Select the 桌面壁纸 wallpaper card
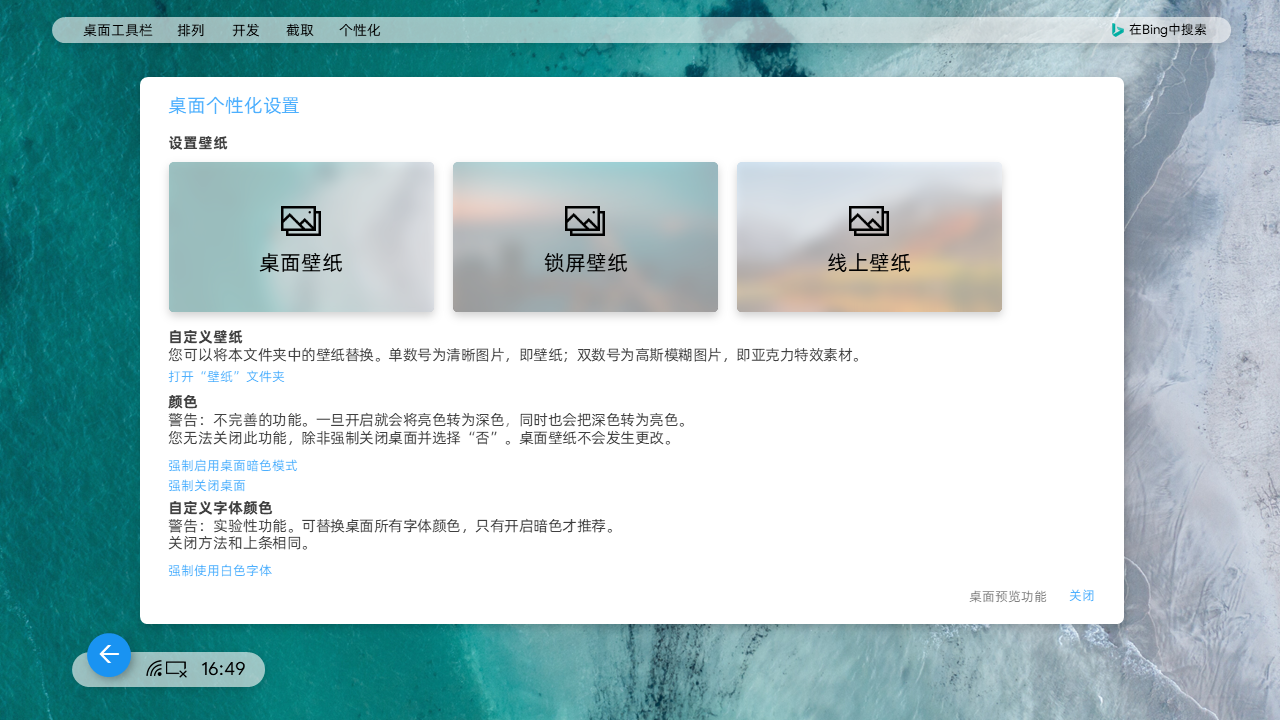The image size is (1280, 720). (x=301, y=237)
